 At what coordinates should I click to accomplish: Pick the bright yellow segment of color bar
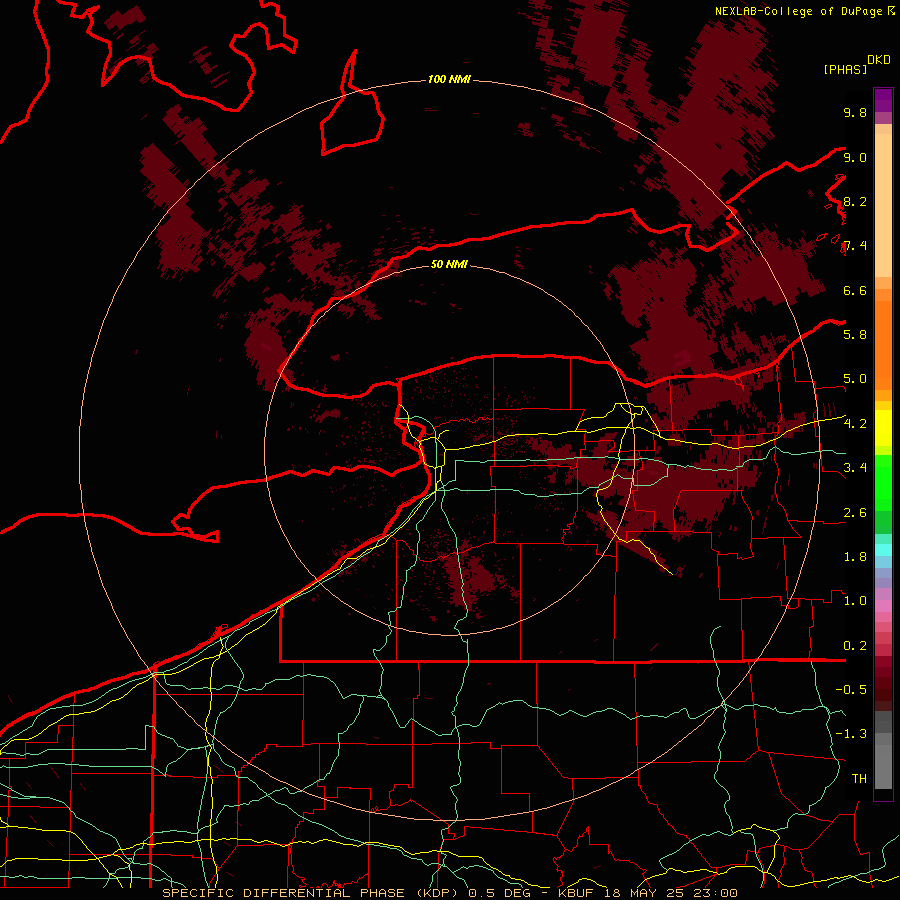(883, 428)
